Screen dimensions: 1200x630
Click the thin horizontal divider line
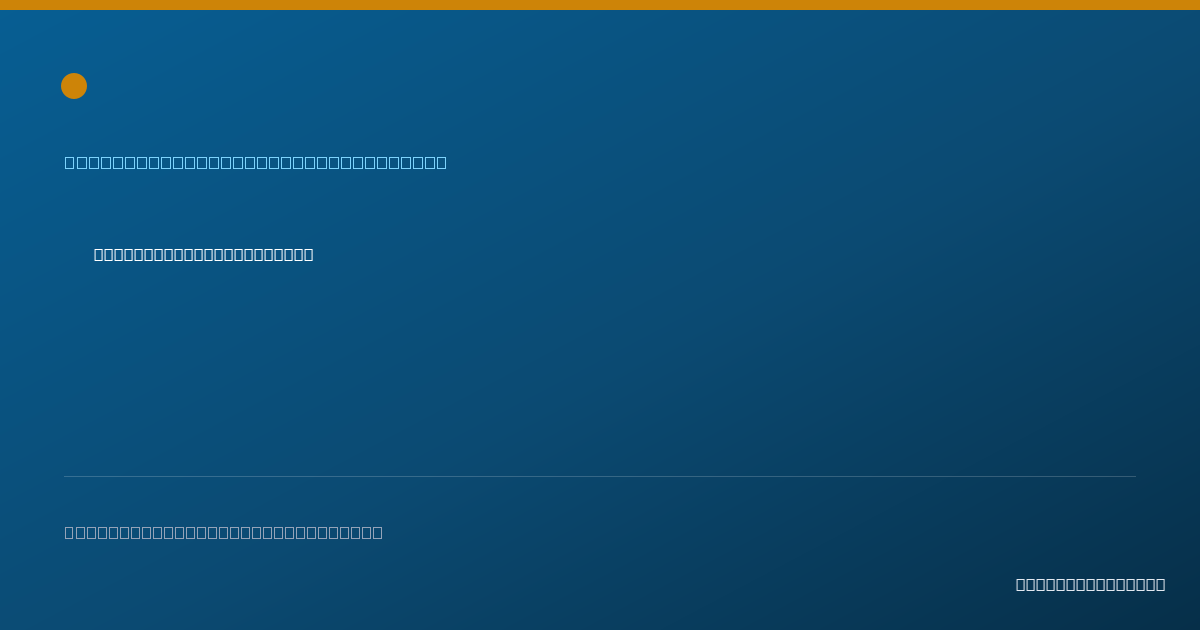click(600, 476)
